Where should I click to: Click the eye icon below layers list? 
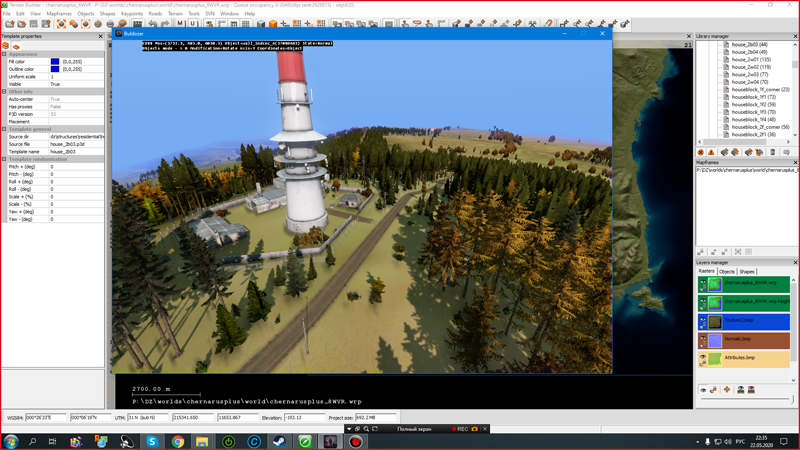[x=703, y=390]
